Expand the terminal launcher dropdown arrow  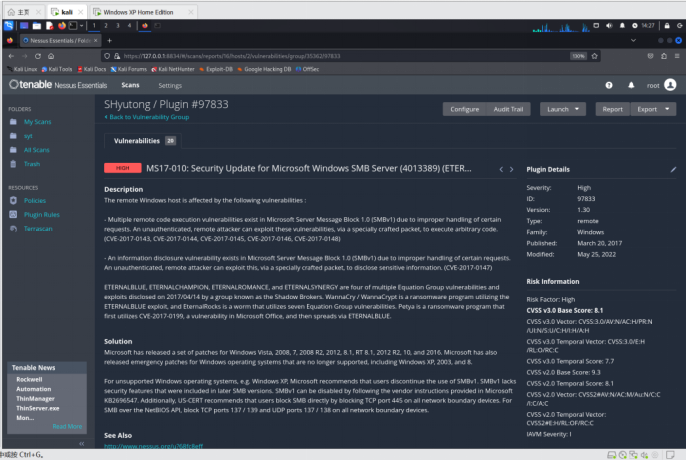(81, 26)
